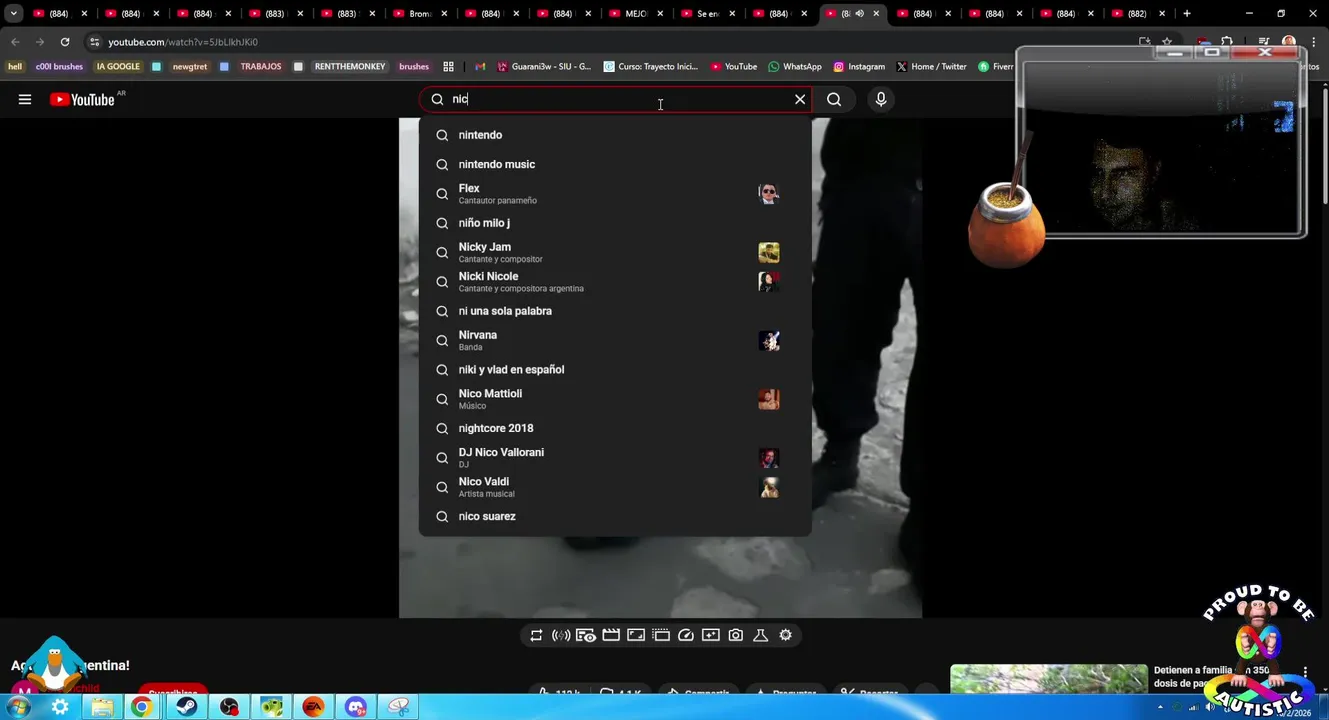Screen dimensions: 1329x720
Task: Click the volume boost lightning icon
Action: (561, 635)
